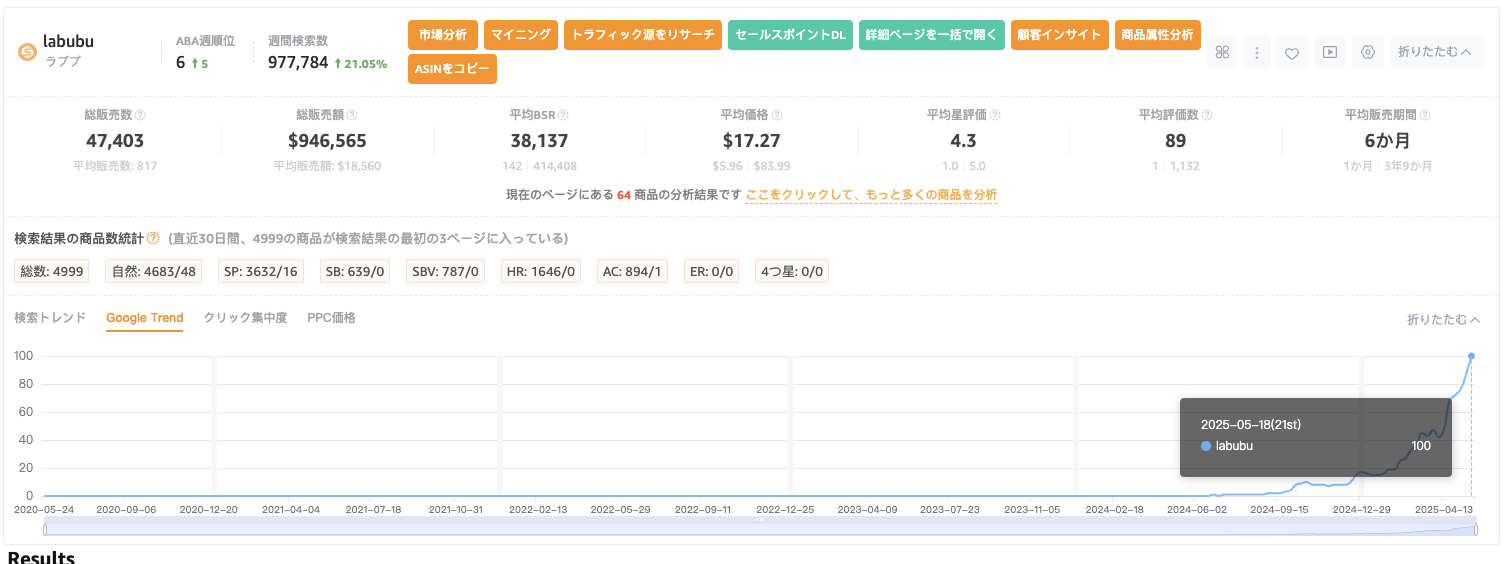Click the 平均BSR value 38,137
1508x564 pixels.
coord(539,141)
